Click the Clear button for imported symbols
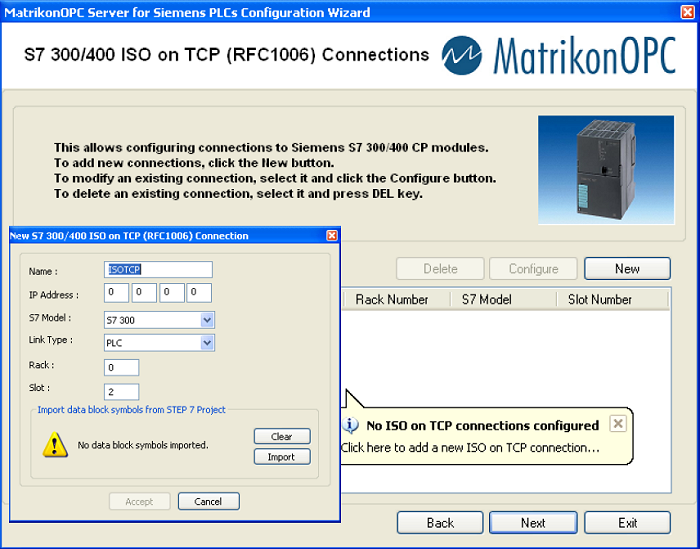700x549 pixels. [x=282, y=436]
